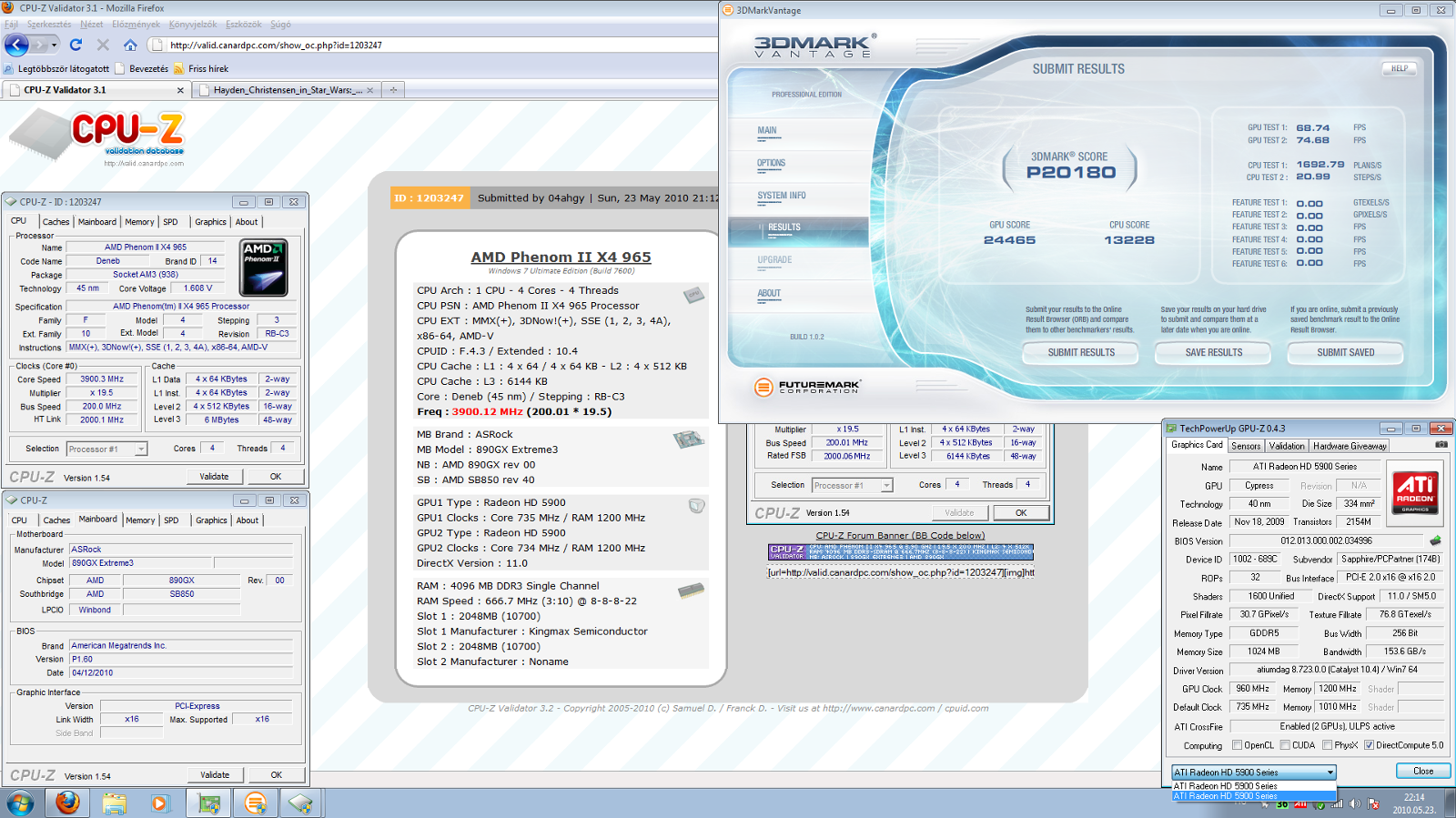Viewport: 1456px width, 818px height.
Task: Open SPD tab in upper CPU-Z window
Action: [x=170, y=222]
